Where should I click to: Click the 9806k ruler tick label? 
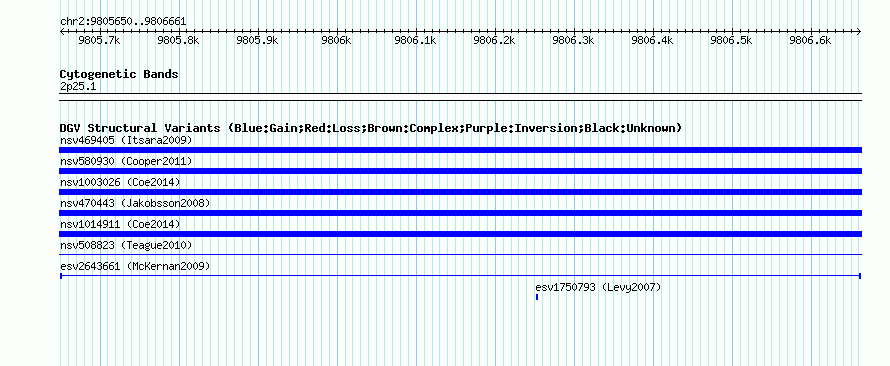(x=336, y=40)
